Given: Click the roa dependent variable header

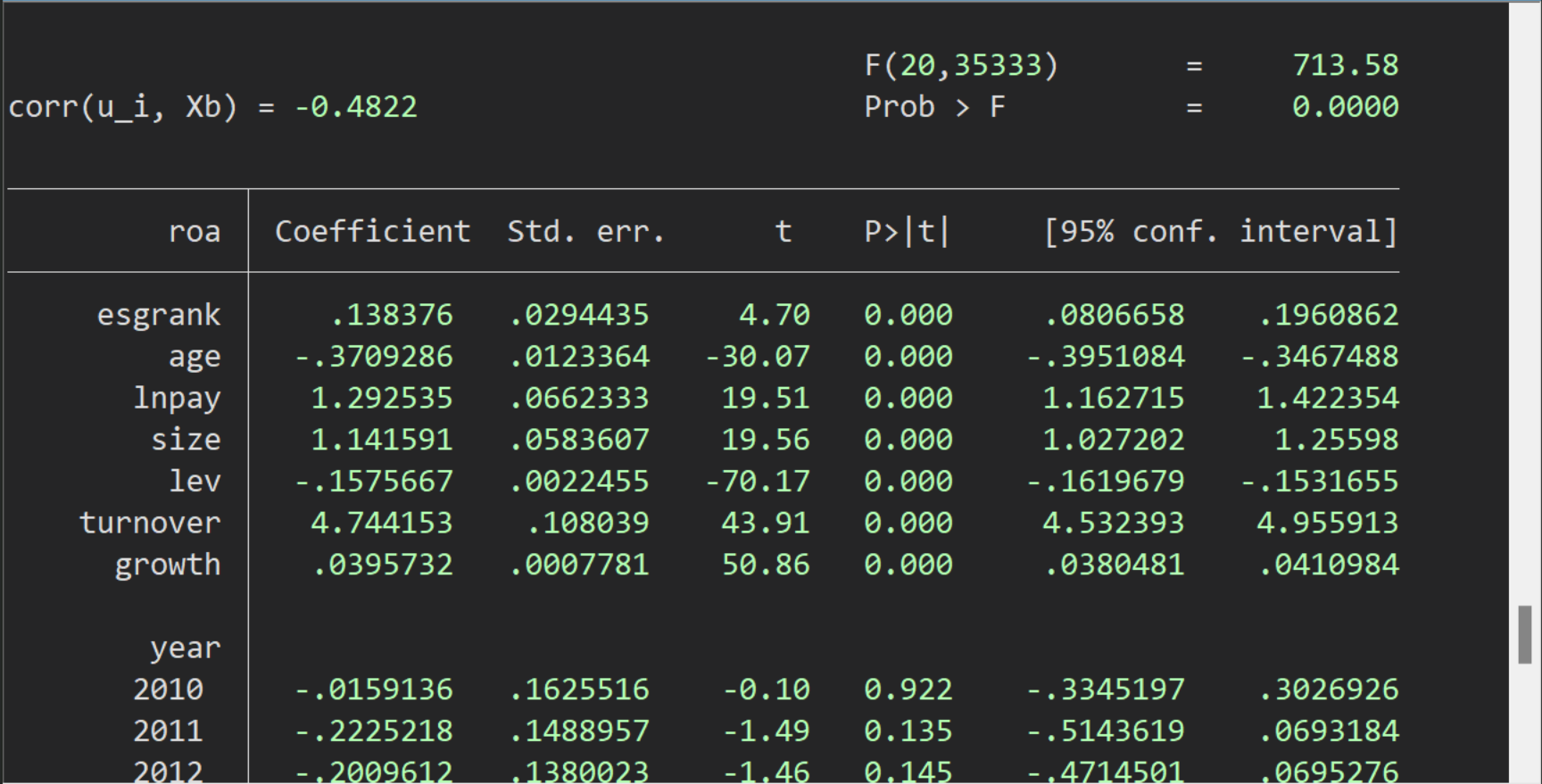Looking at the screenshot, I should [195, 231].
